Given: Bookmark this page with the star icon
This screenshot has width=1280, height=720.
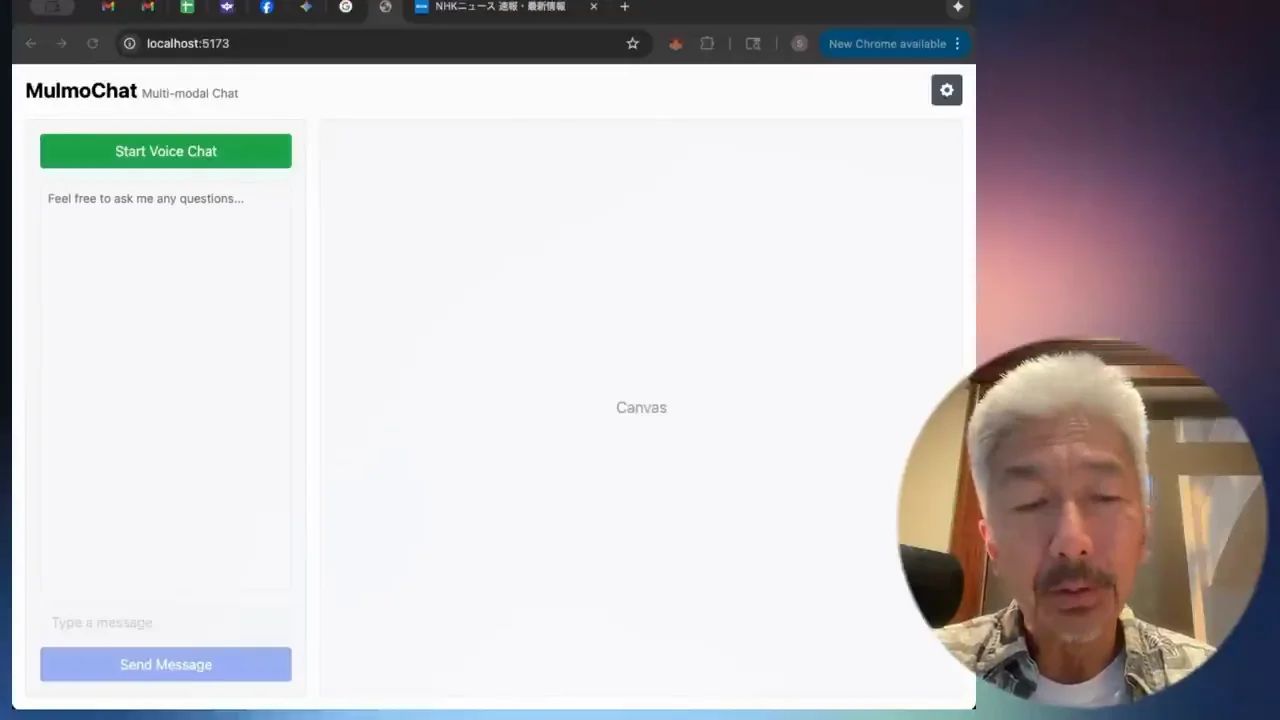Looking at the screenshot, I should (x=632, y=43).
